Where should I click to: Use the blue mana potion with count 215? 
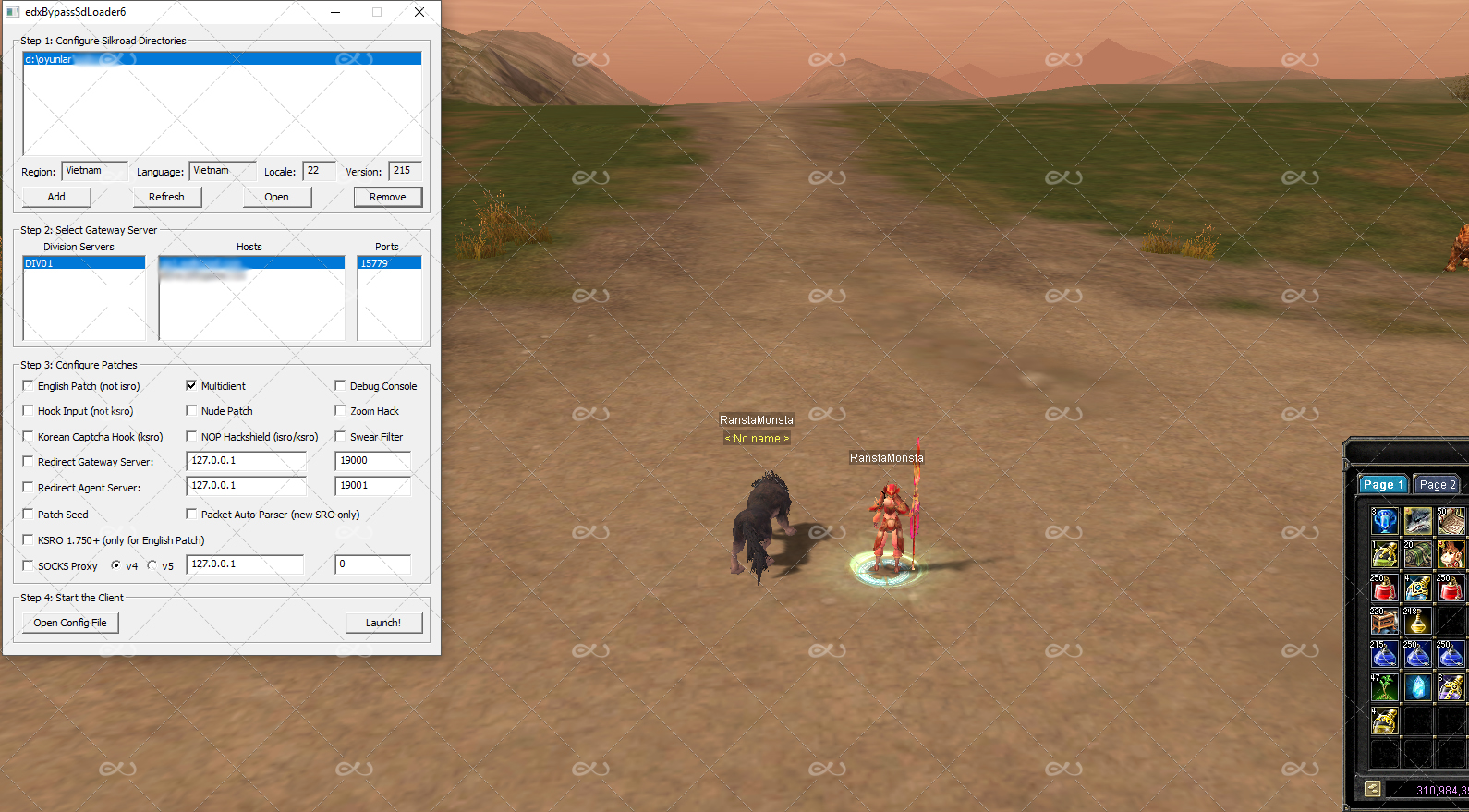[1384, 654]
